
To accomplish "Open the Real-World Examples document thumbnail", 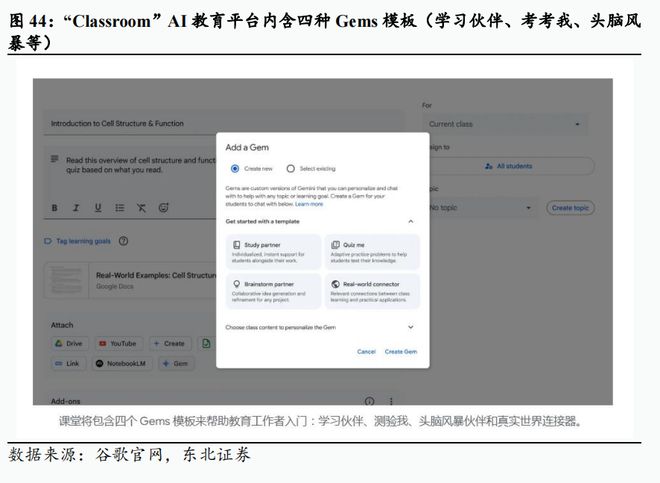I will pyautogui.click(x=66, y=280).
